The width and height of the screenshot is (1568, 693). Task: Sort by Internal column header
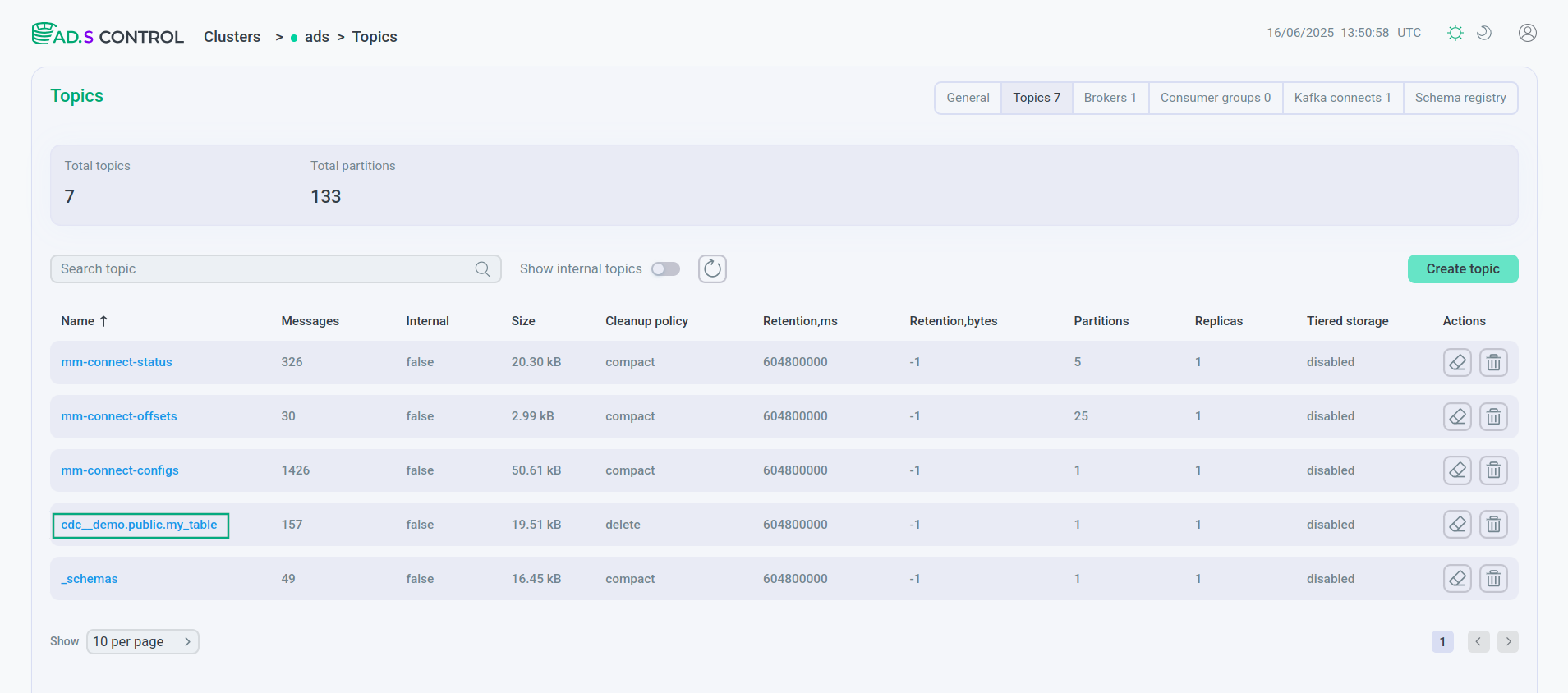(428, 321)
